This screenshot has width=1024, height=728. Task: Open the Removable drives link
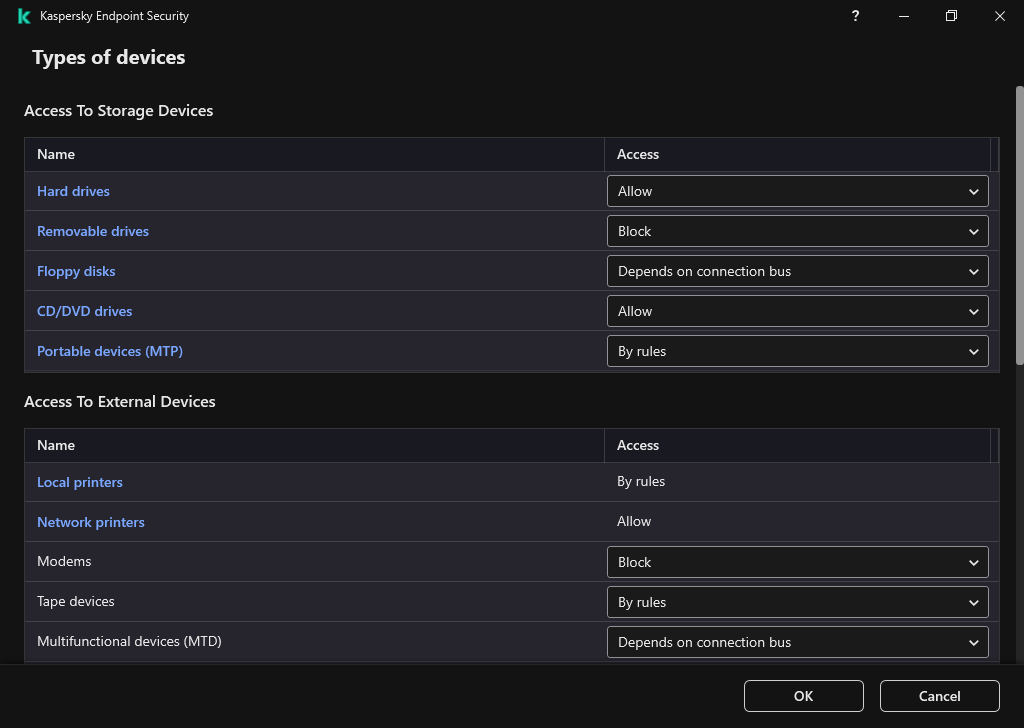tap(93, 231)
